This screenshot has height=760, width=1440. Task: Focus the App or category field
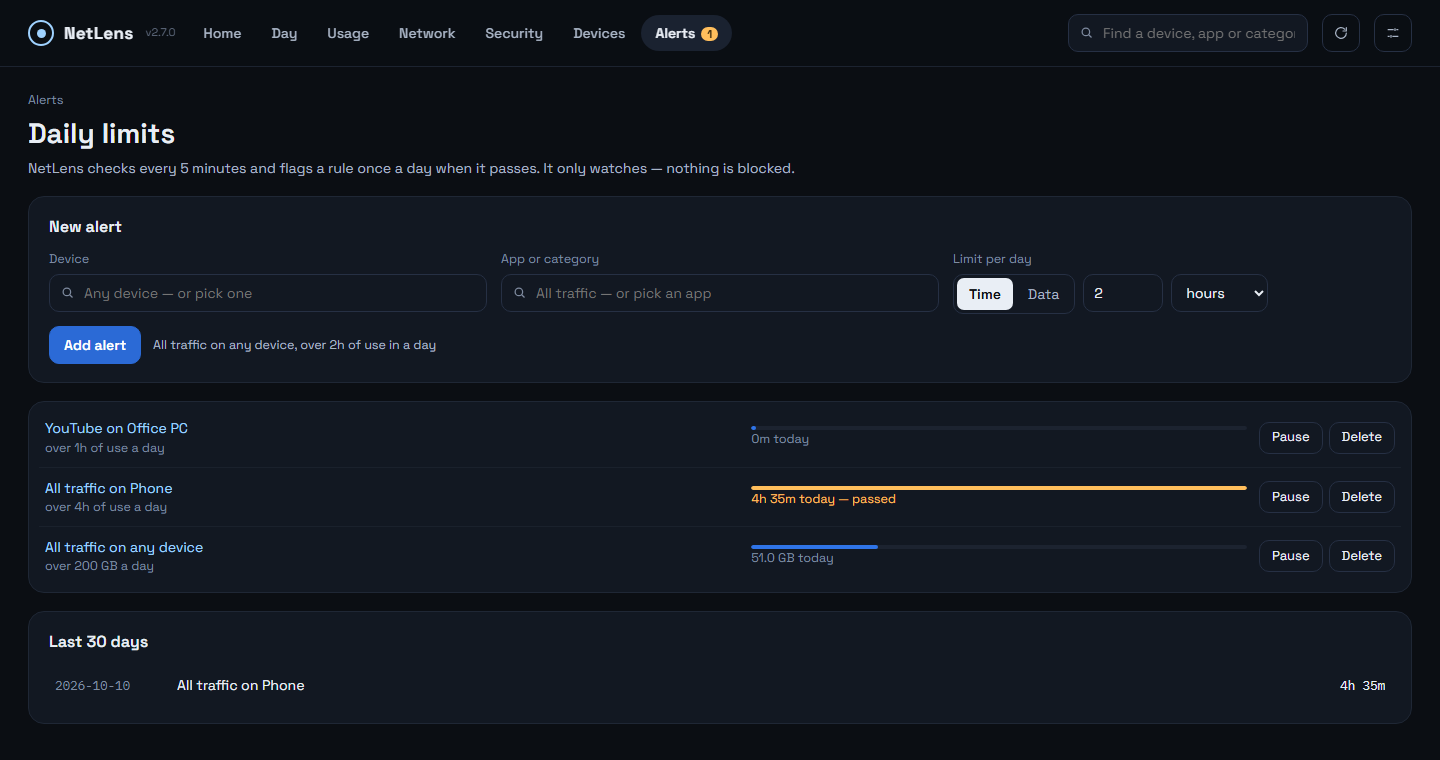(x=720, y=294)
